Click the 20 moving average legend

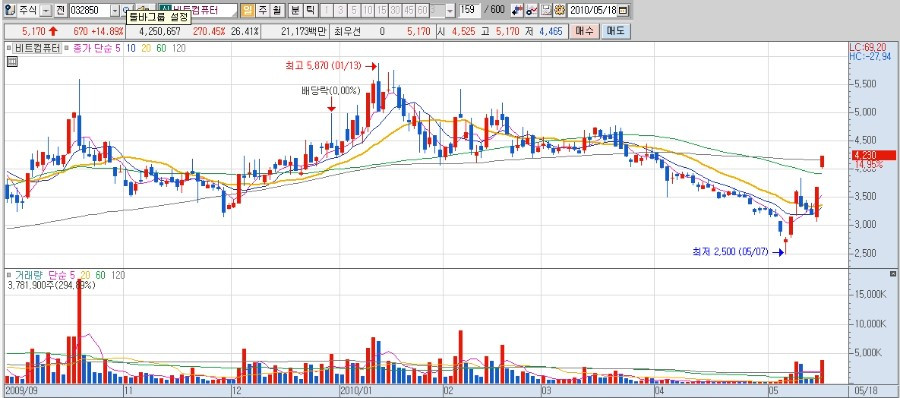coord(146,49)
